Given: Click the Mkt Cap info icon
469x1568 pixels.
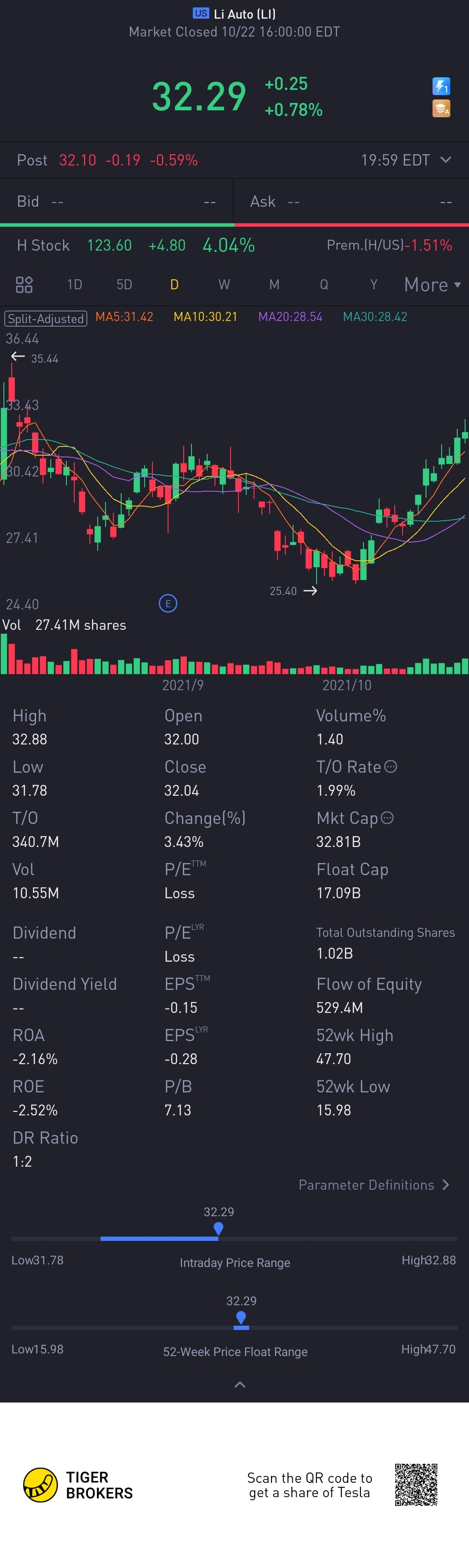Looking at the screenshot, I should (x=387, y=817).
